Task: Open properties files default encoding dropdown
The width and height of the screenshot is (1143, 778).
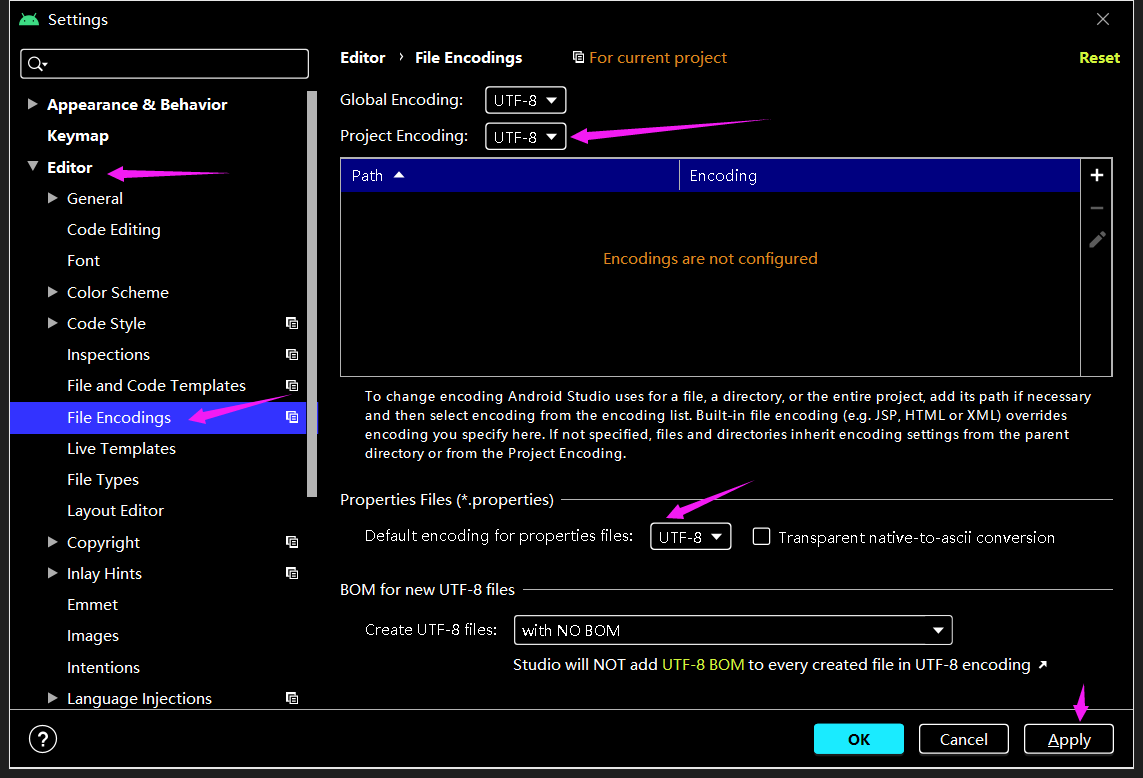Action: click(690, 537)
